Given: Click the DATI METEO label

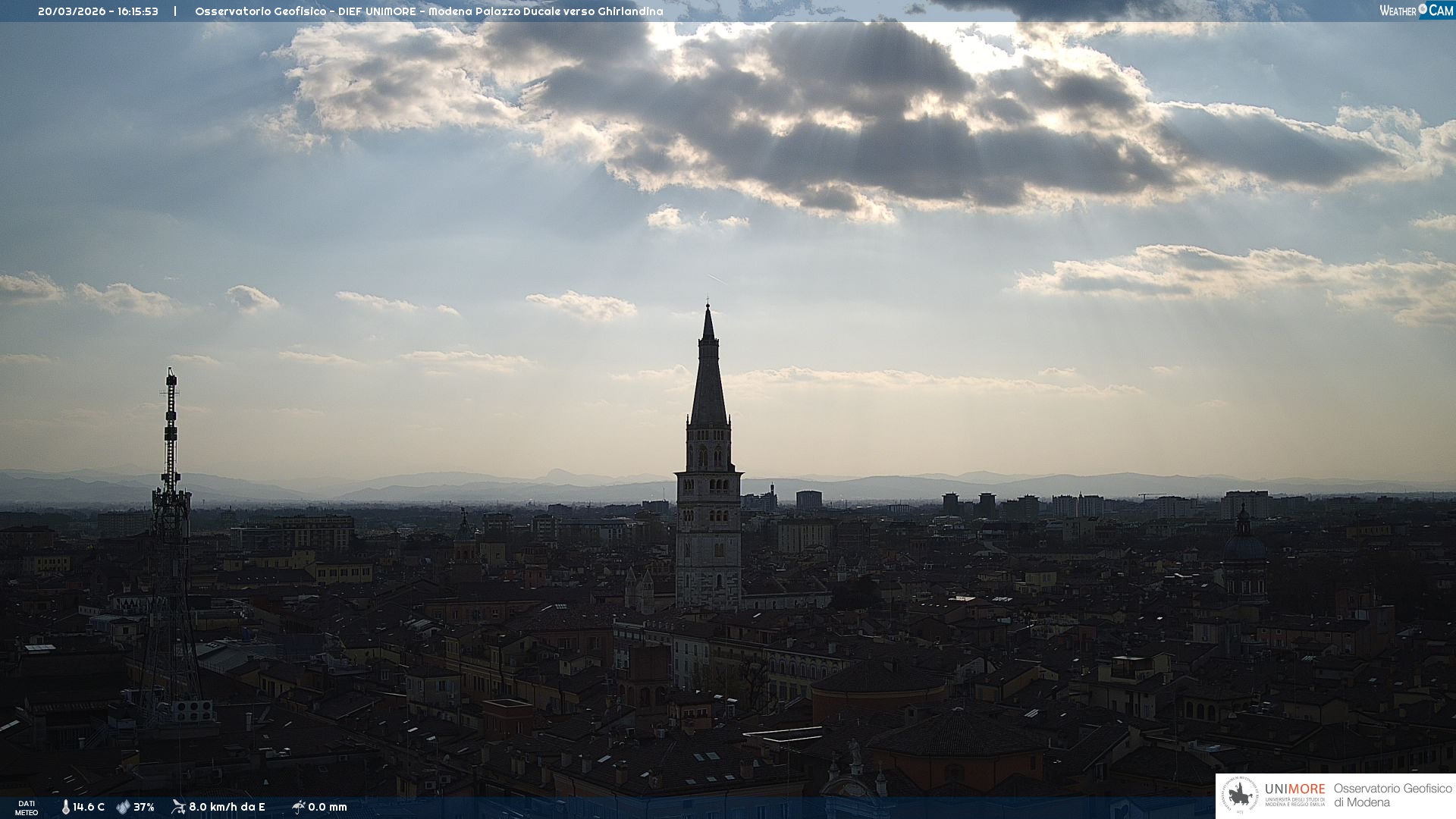Looking at the screenshot, I should tap(27, 808).
